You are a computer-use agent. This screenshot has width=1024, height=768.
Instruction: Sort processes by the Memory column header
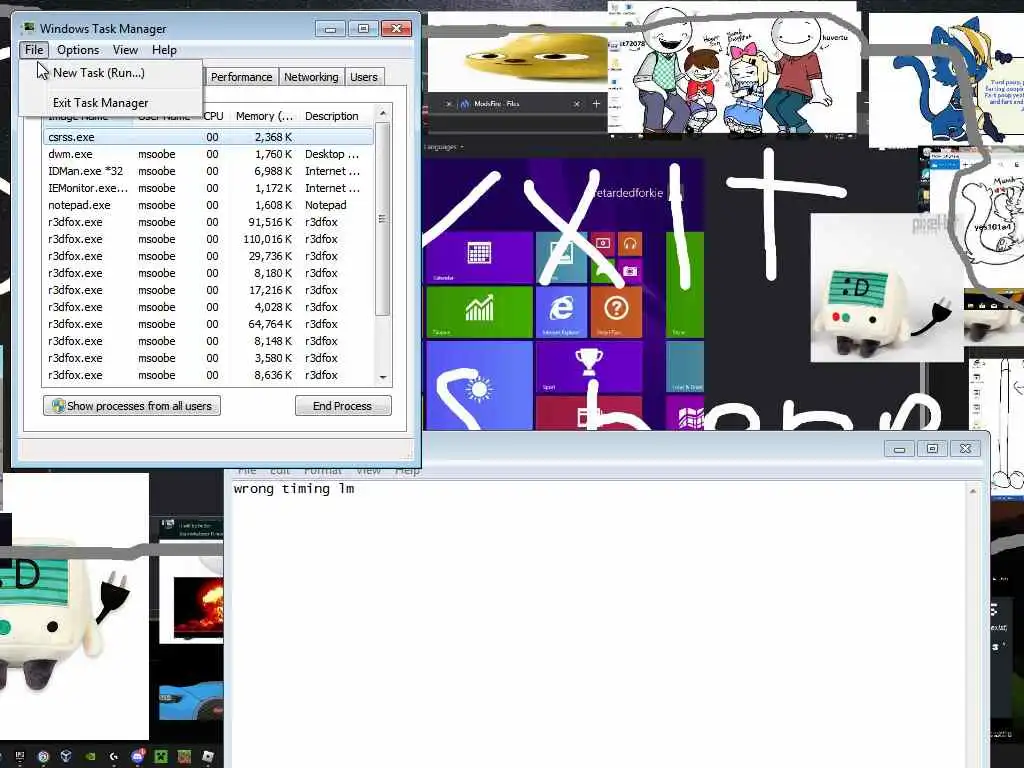(x=264, y=116)
